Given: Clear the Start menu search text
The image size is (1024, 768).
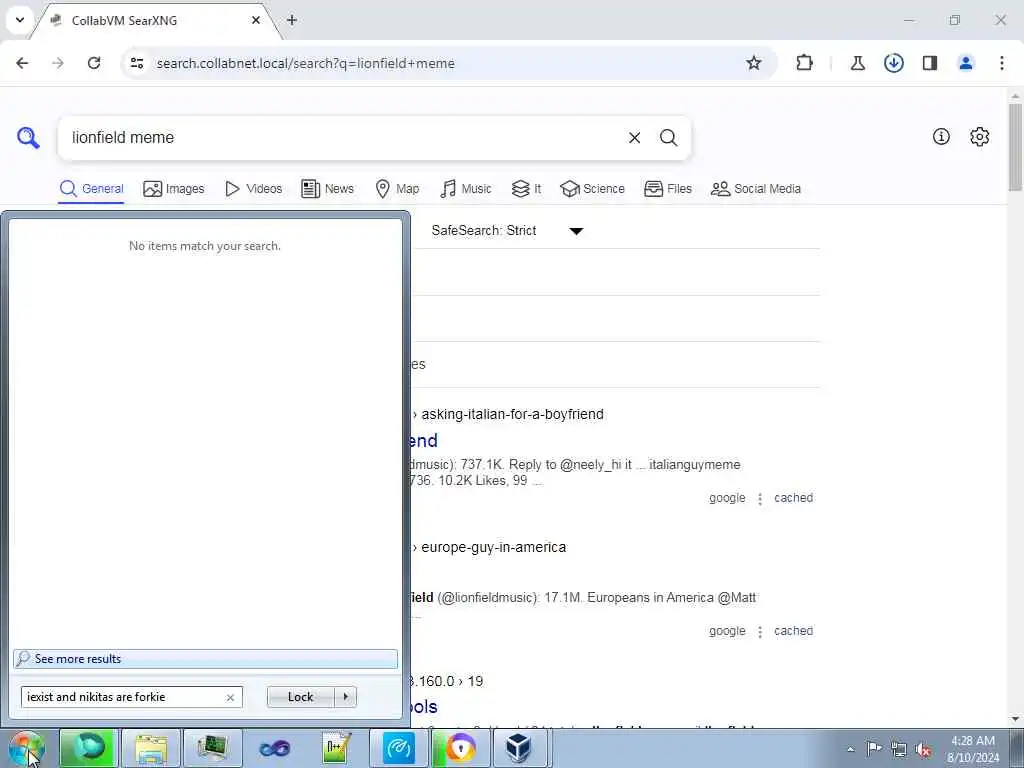Looking at the screenshot, I should (x=231, y=697).
